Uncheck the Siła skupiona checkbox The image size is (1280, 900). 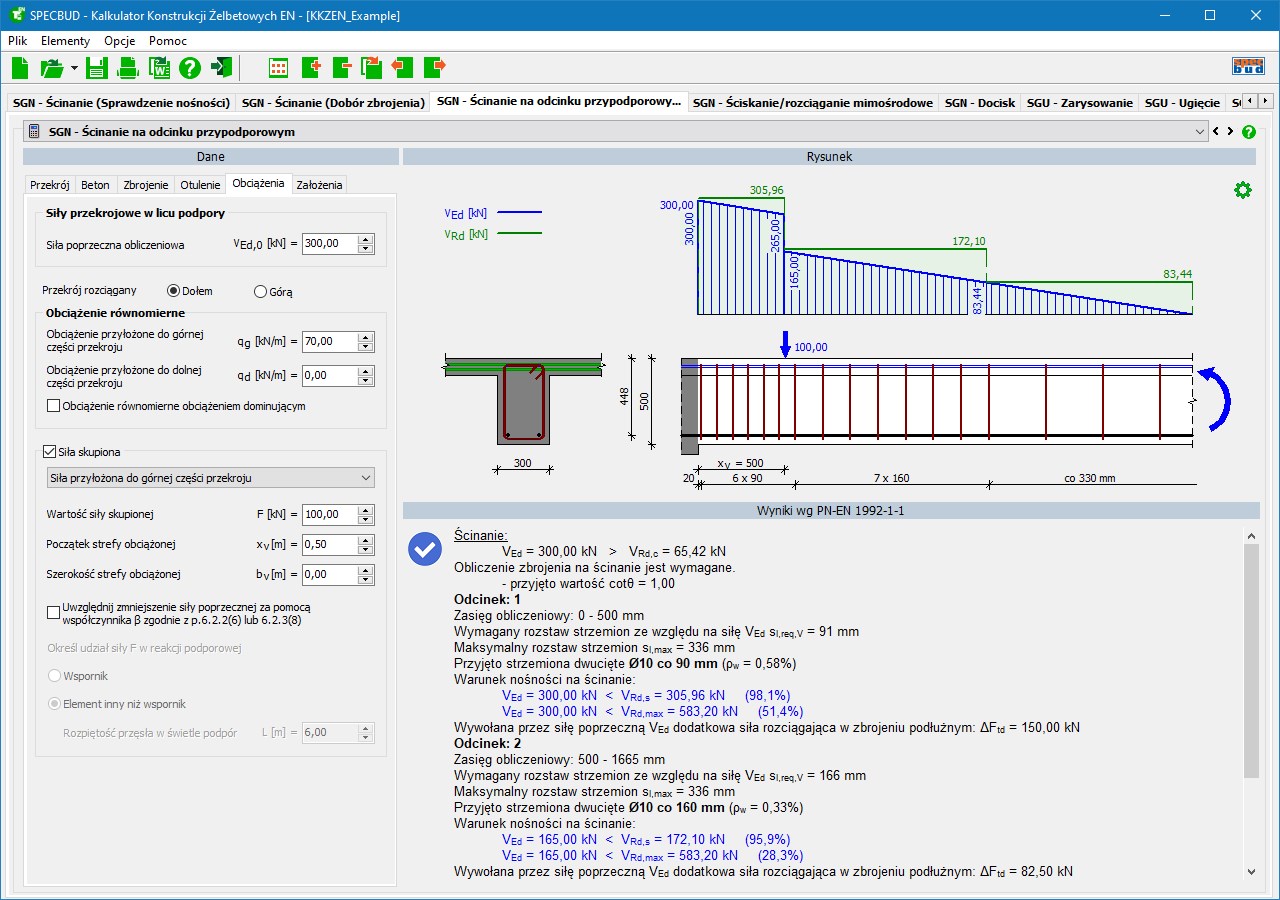click(x=50, y=452)
